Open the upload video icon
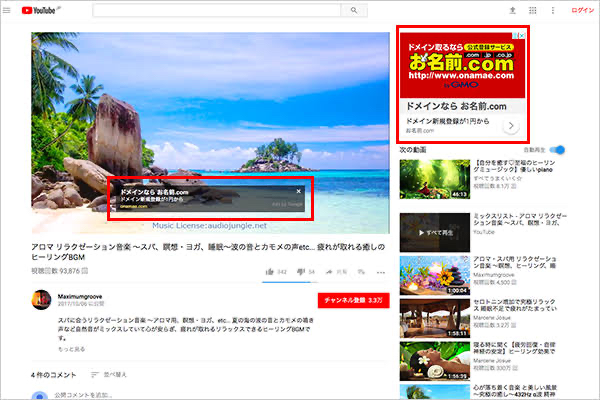The height and width of the screenshot is (400, 600). pyautogui.click(x=513, y=11)
